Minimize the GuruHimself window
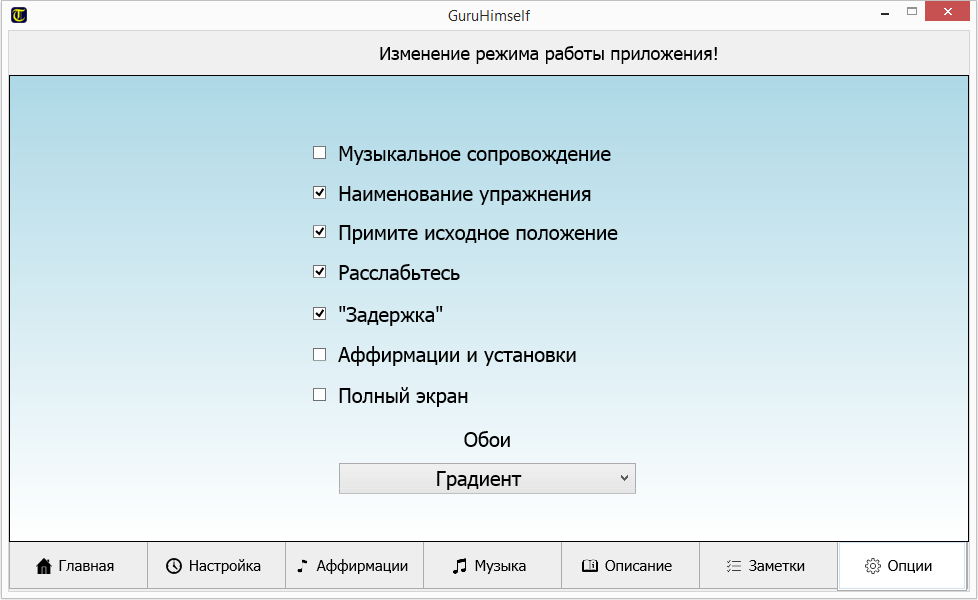Screen dimensions: 978x600 click(886, 14)
